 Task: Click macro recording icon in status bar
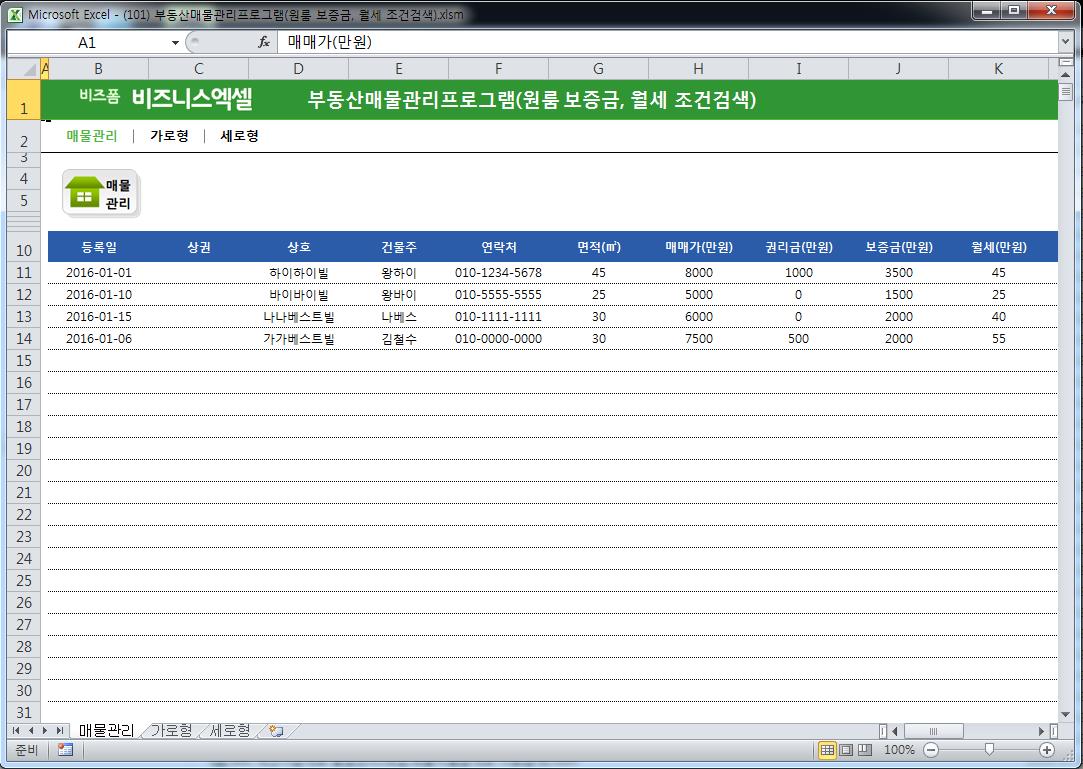click(x=66, y=750)
